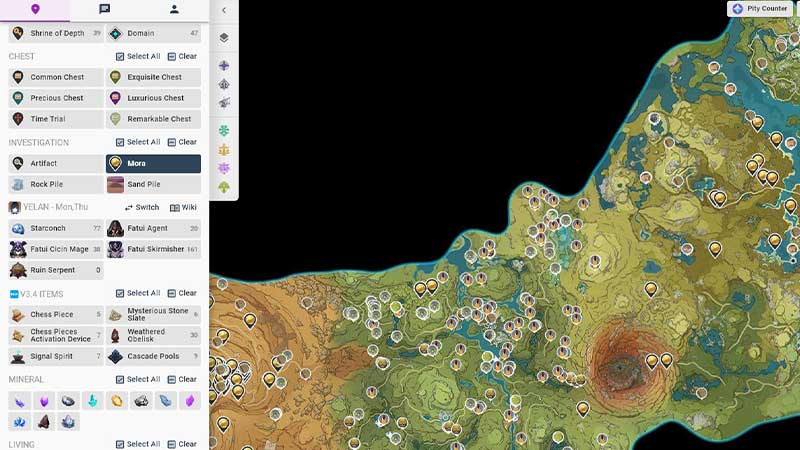Open the Yelan Wiki link
Viewport: 800px width, 450px height.
[183, 207]
